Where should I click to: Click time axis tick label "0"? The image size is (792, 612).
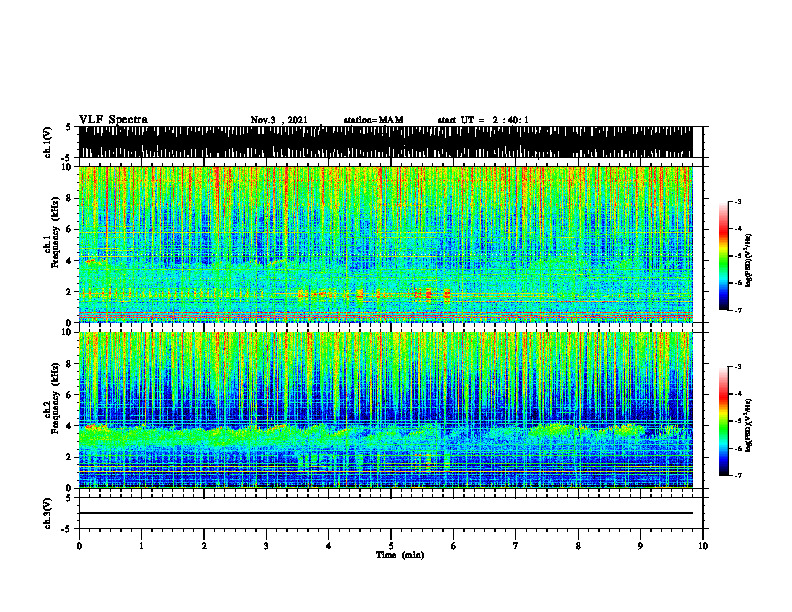tap(79, 546)
